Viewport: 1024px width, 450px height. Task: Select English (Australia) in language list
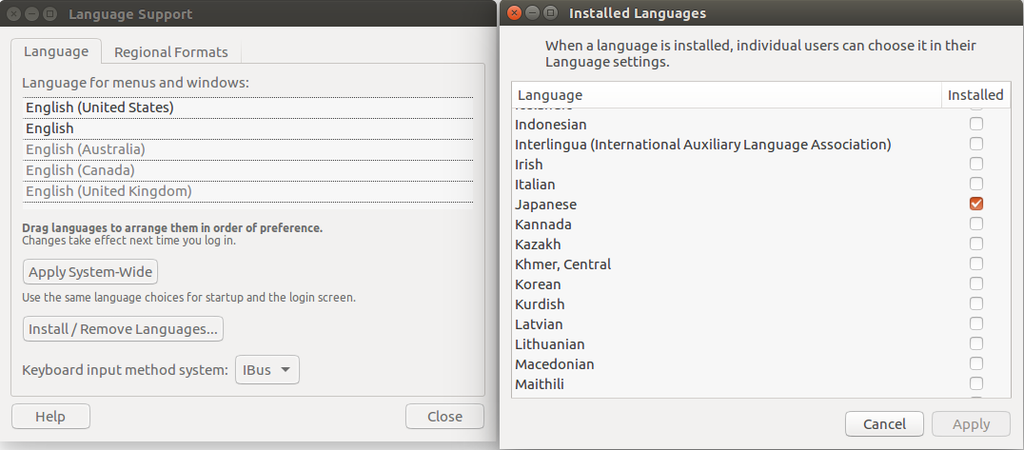coord(248,150)
